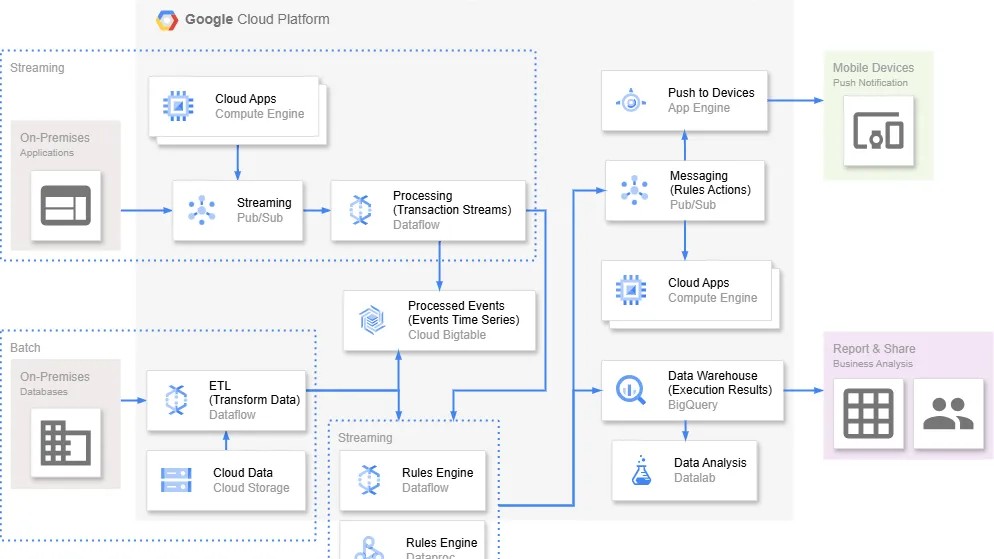Click the 'Report & Share' heading
Screen dimensions: 994x559
pos(874,349)
